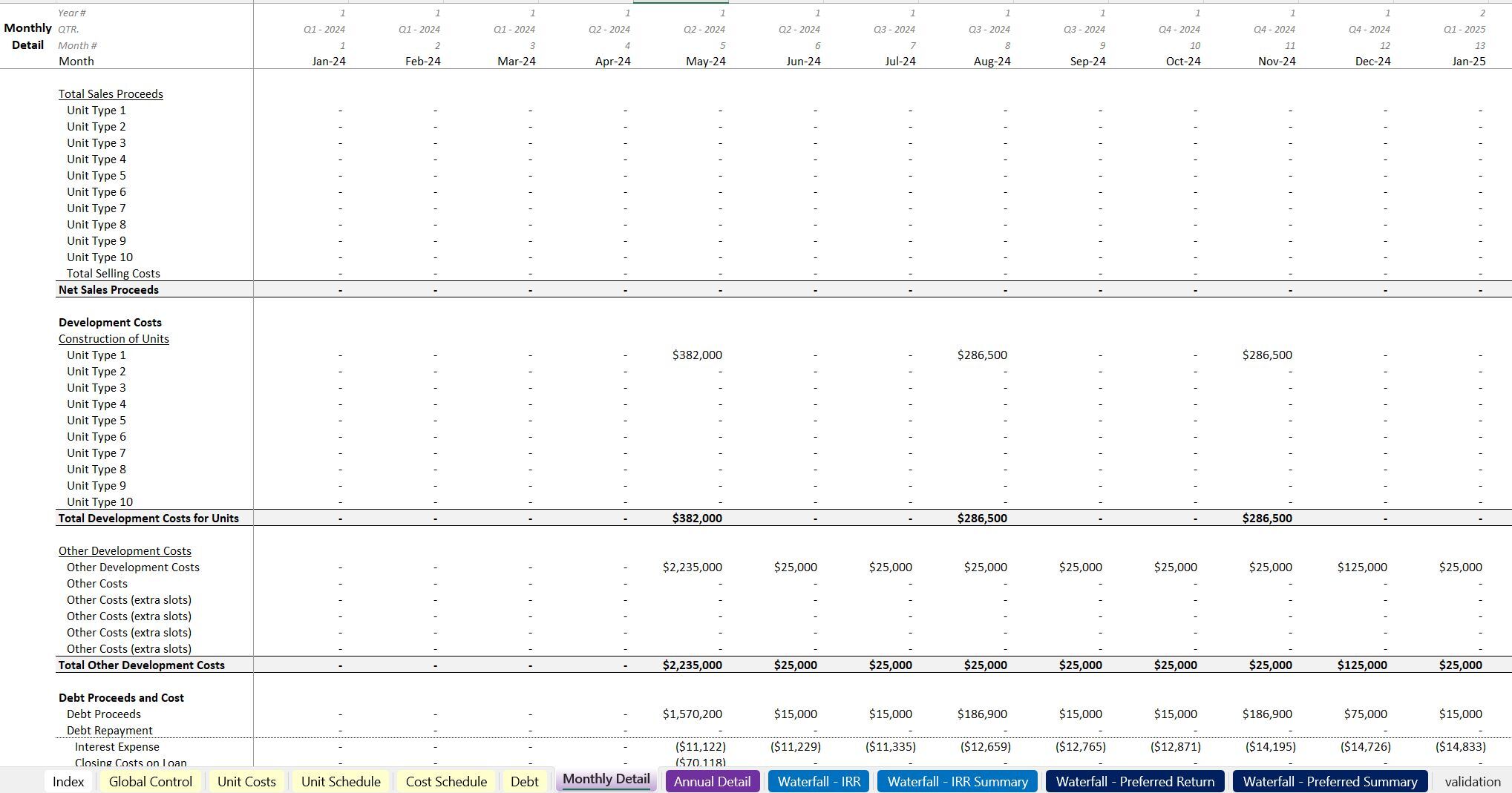Select the $75,000 Debt Proceeds cell
Screen dimensions: 1512x793
(1366, 714)
